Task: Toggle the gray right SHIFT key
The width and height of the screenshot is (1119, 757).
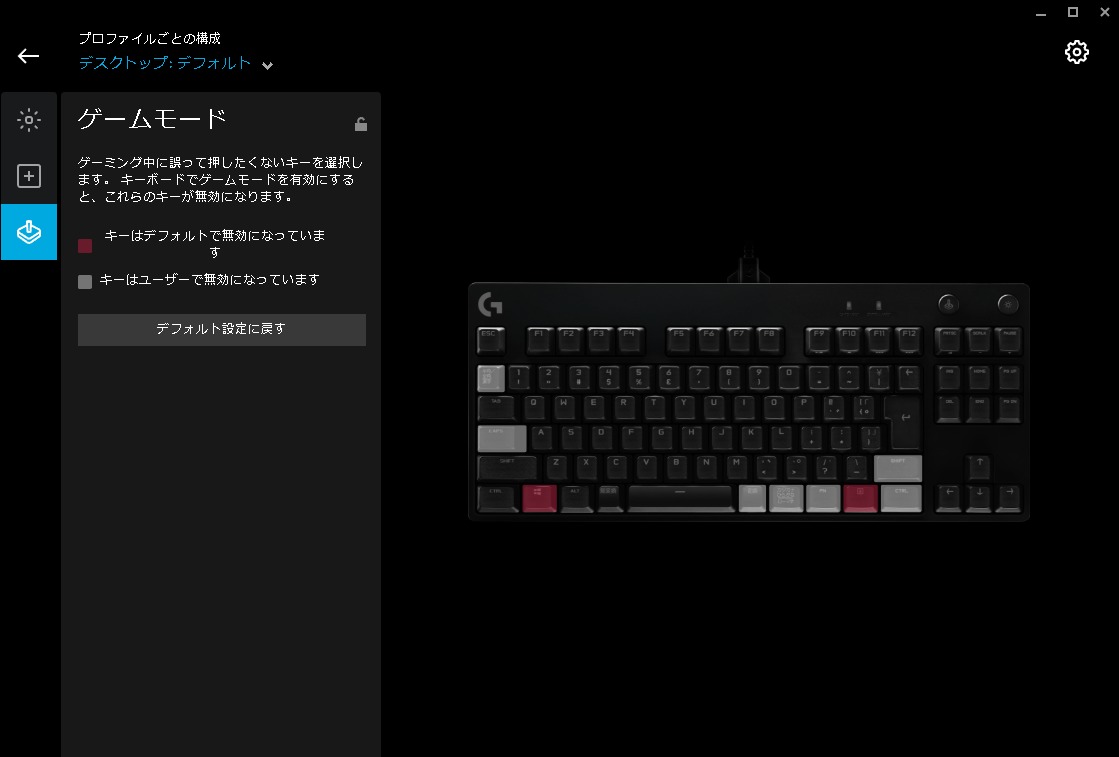Action: point(897,468)
